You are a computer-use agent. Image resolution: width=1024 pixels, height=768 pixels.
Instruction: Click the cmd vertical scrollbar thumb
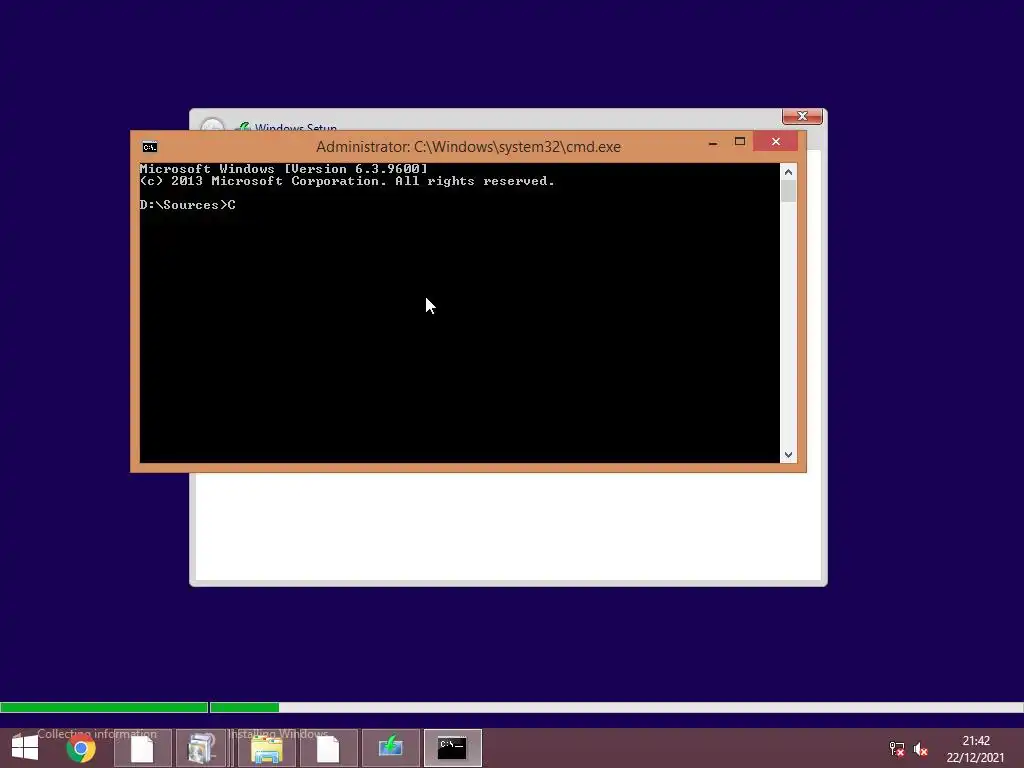788,191
